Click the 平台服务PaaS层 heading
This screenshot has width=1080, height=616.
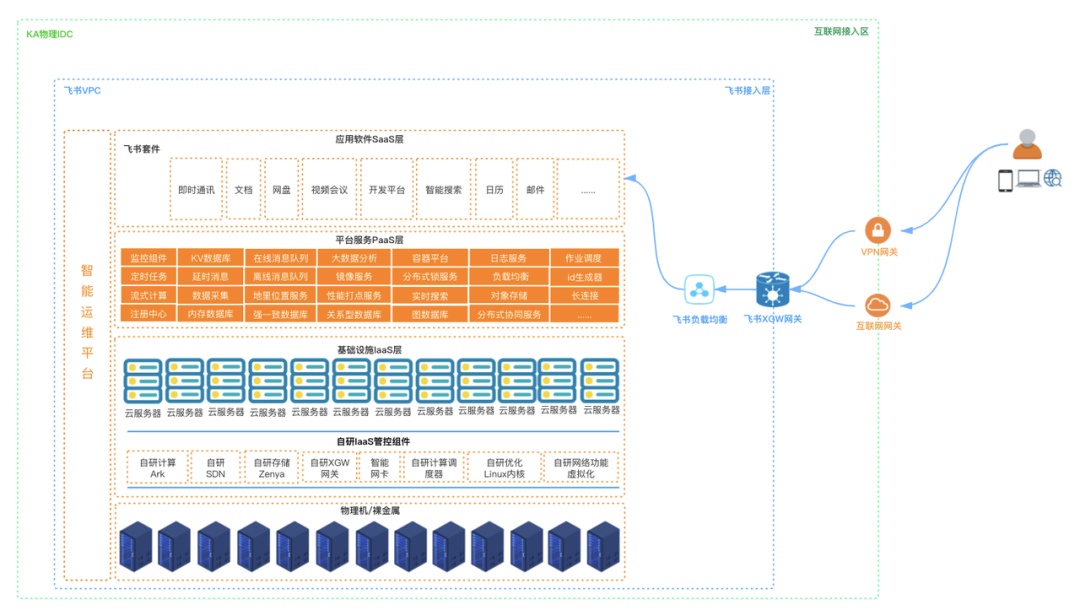[x=369, y=240]
